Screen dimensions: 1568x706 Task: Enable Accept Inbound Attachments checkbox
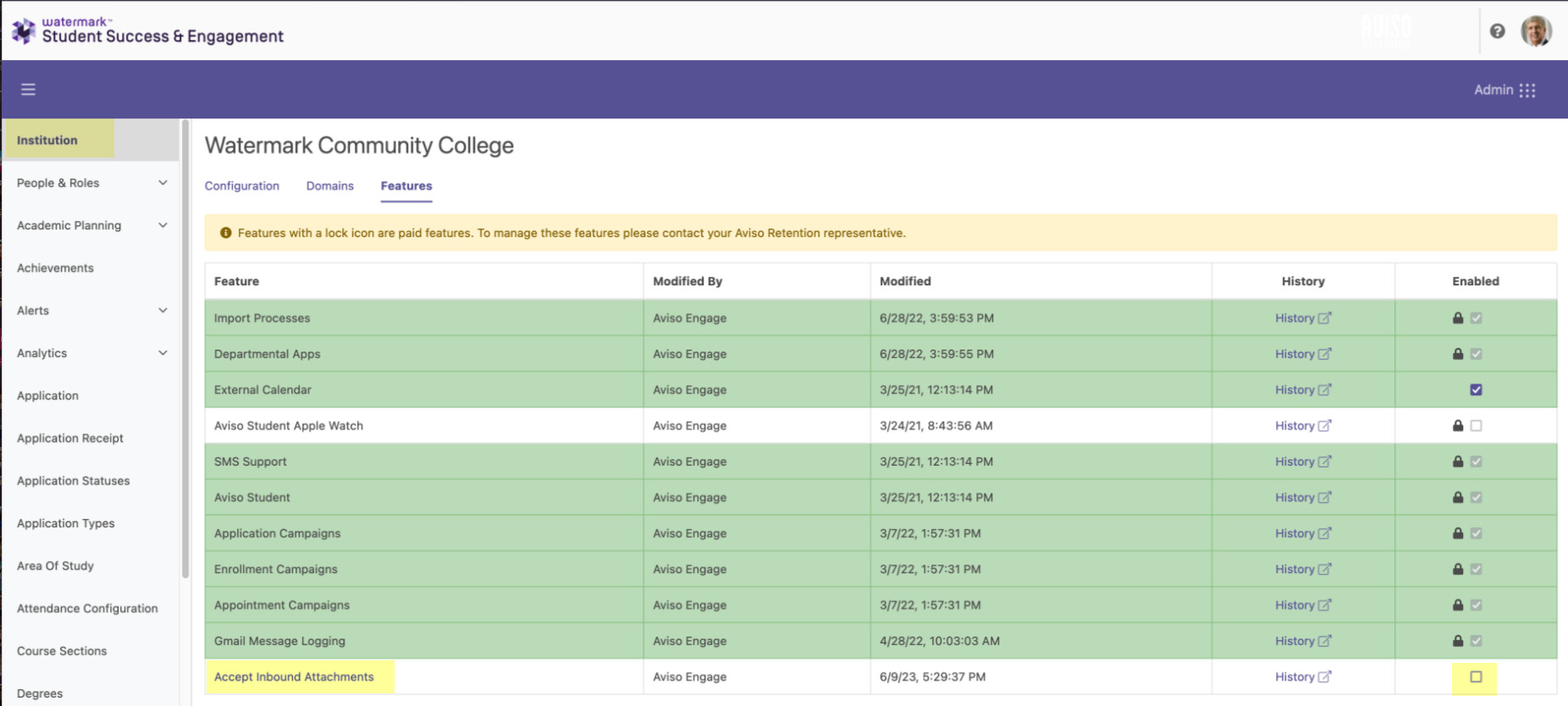click(1477, 677)
